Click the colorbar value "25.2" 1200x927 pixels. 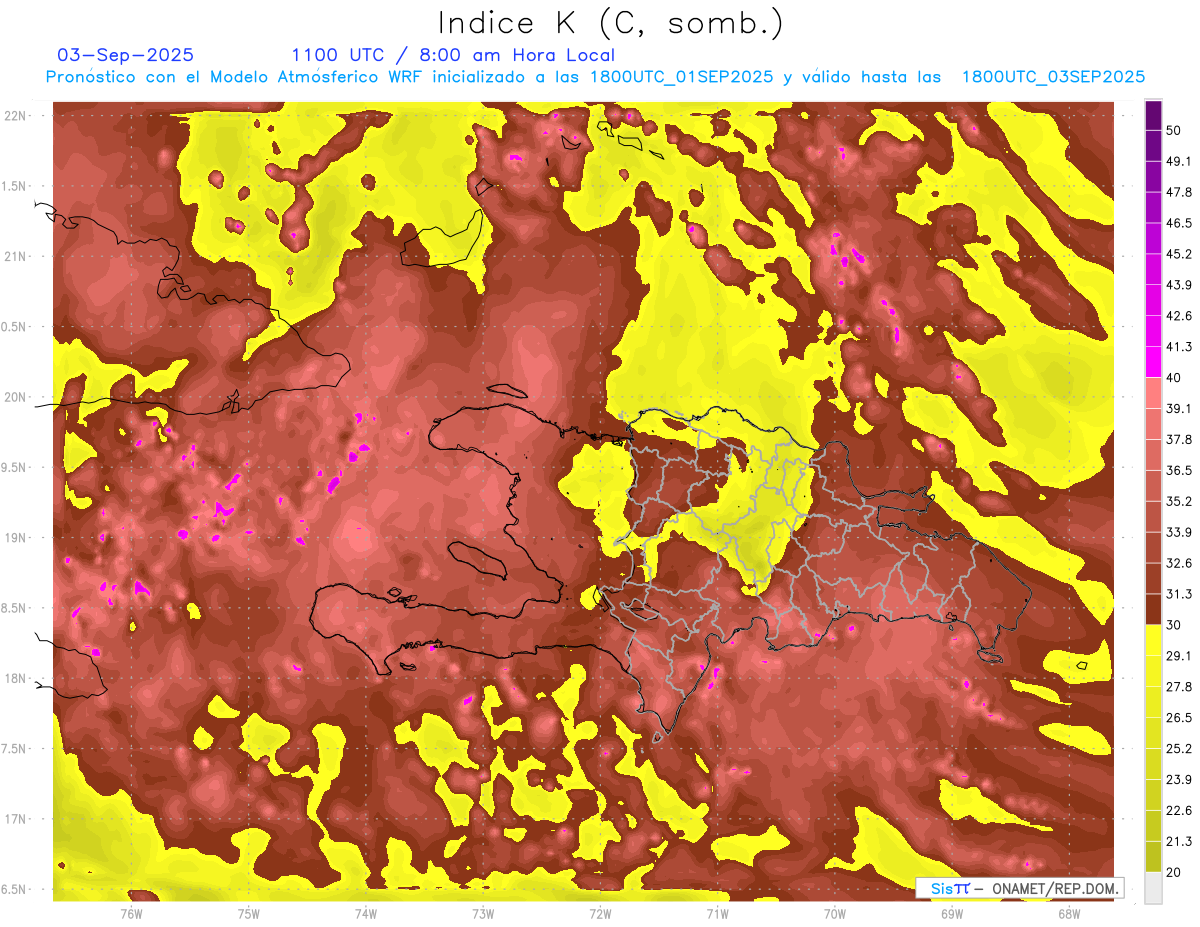point(1179,748)
